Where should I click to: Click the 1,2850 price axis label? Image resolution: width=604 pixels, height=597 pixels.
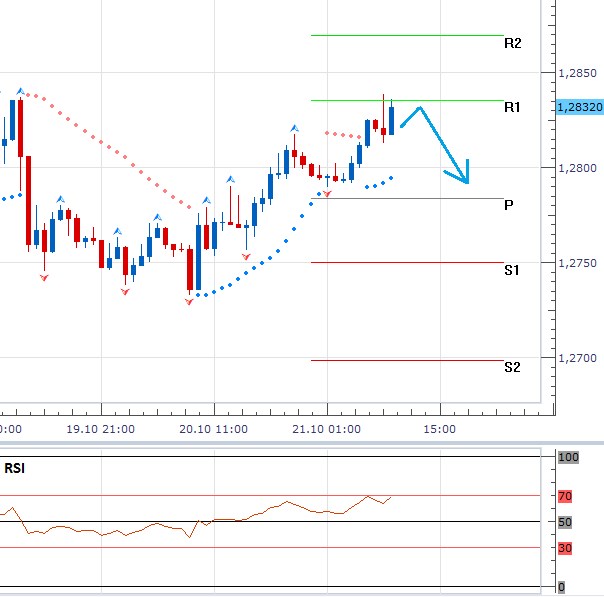click(574, 73)
